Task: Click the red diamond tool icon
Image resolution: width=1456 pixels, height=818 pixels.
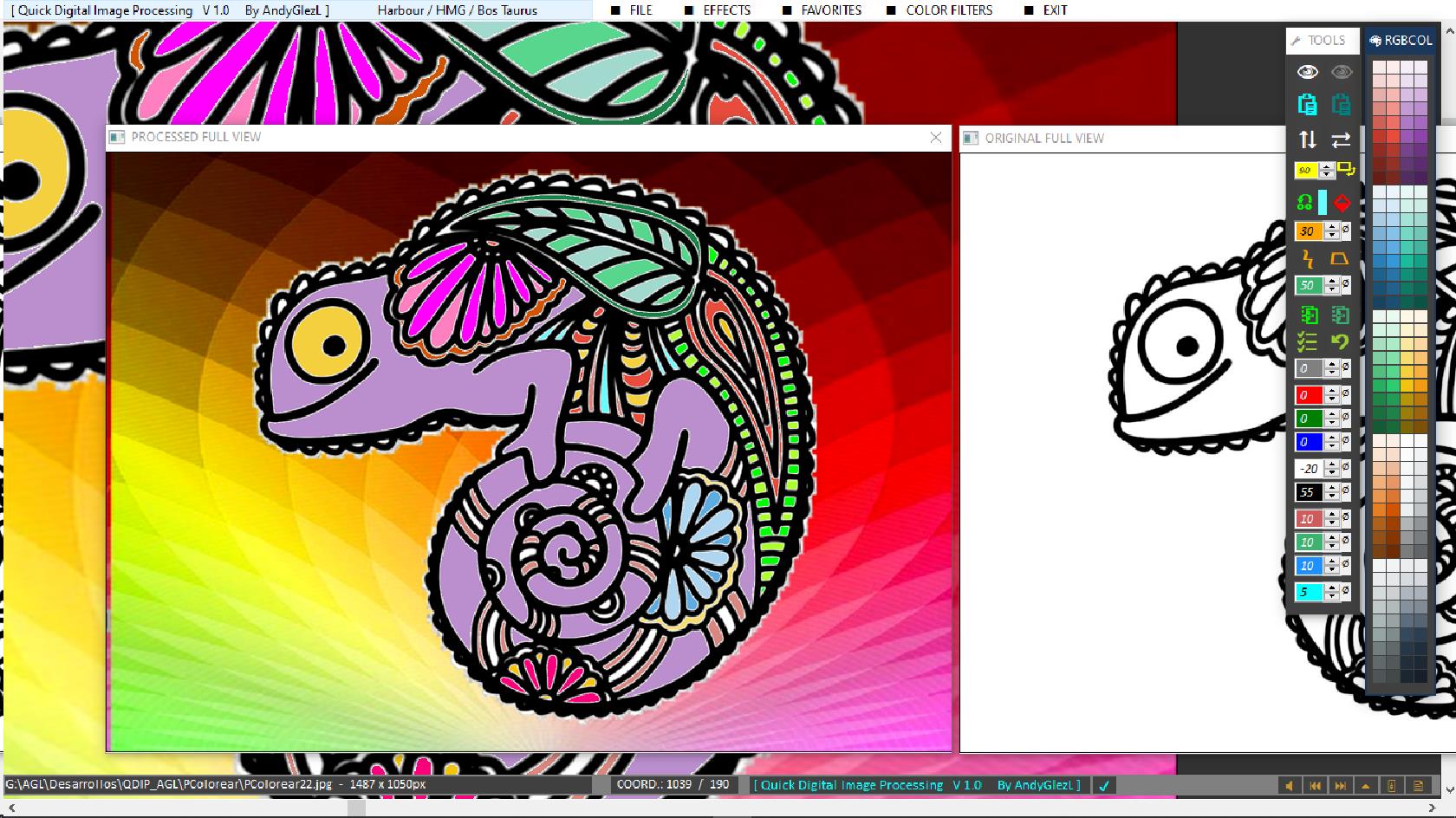Action: pos(1342,201)
